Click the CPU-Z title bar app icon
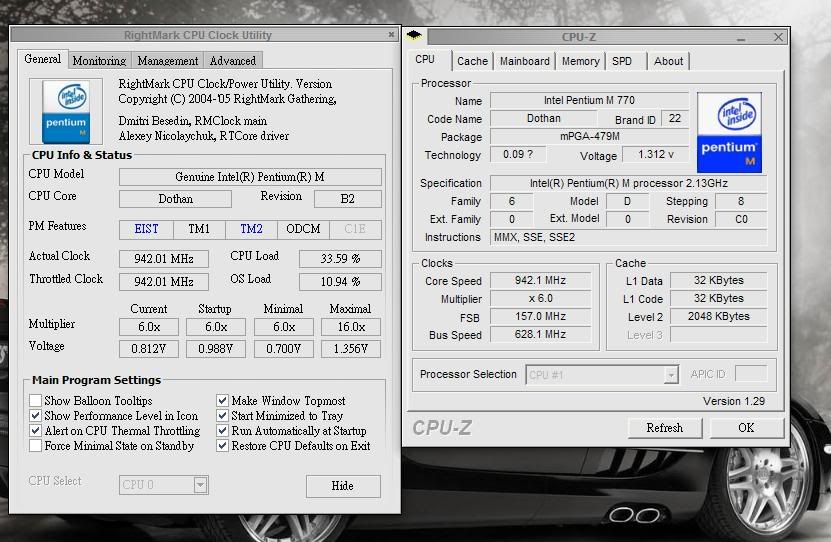831x542 pixels. 414,35
